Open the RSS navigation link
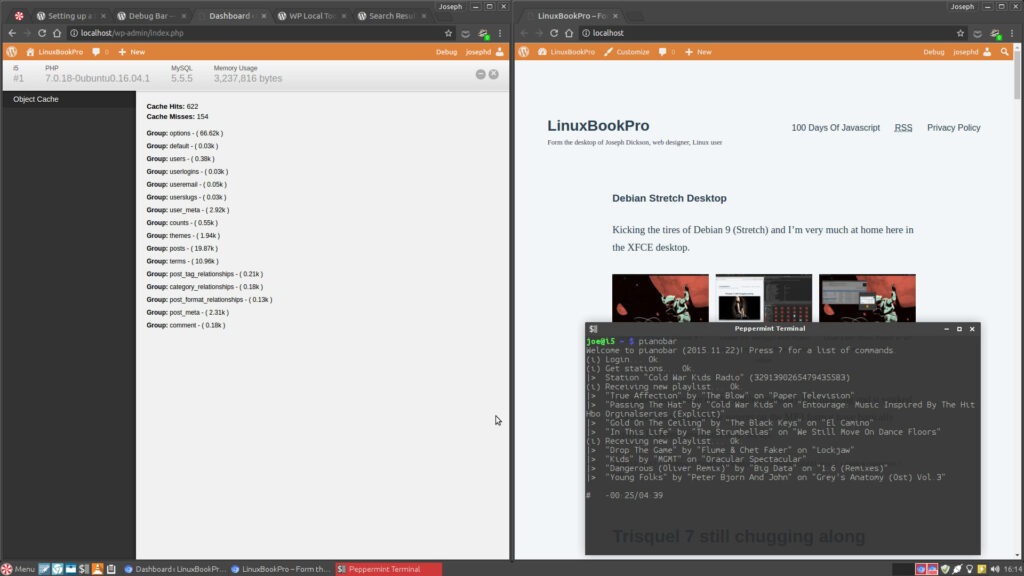The height and width of the screenshot is (576, 1024). [x=903, y=127]
